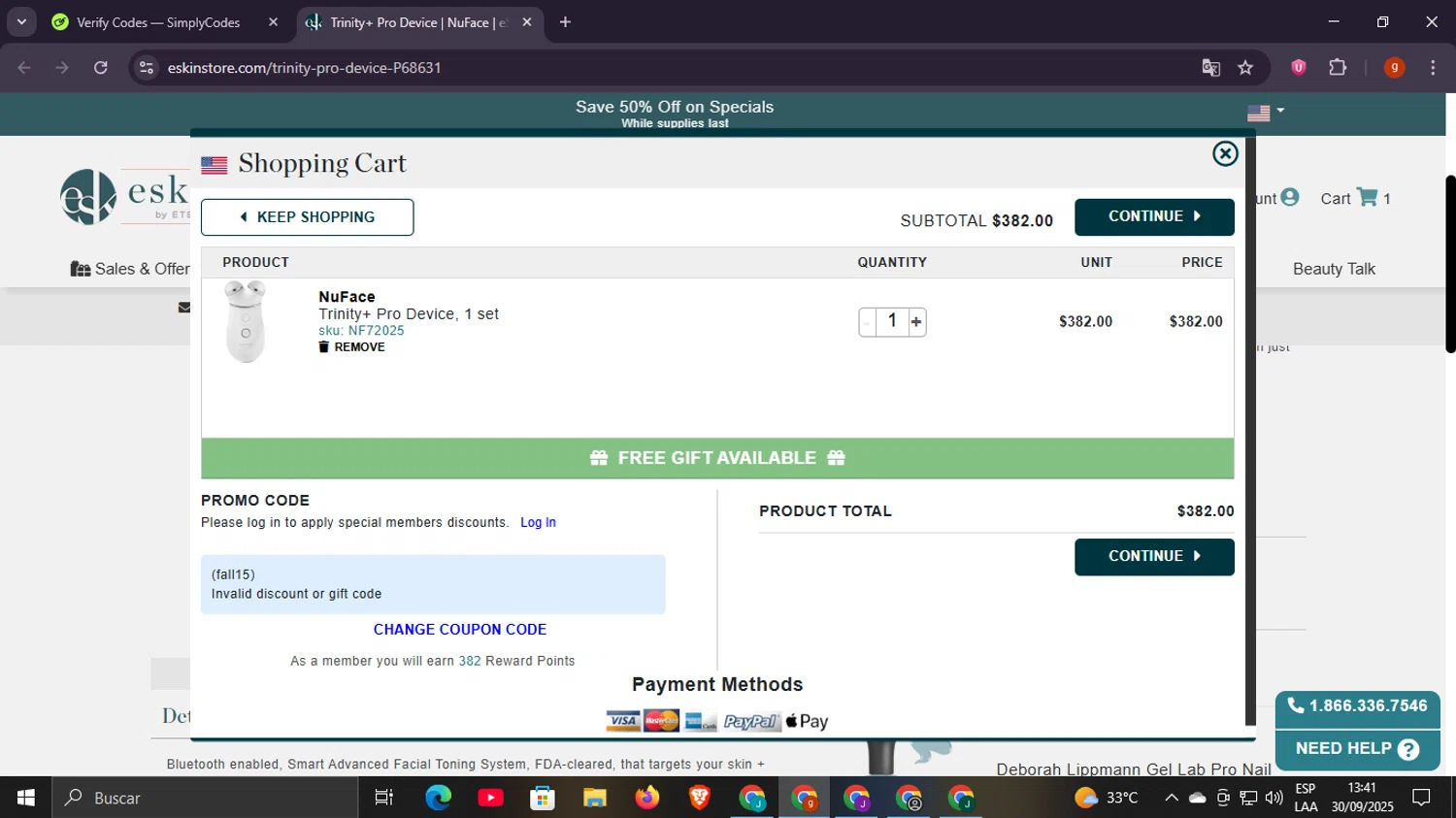Open File Explorer on taskbar
Screen dimensions: 1456x818
[x=595, y=798]
